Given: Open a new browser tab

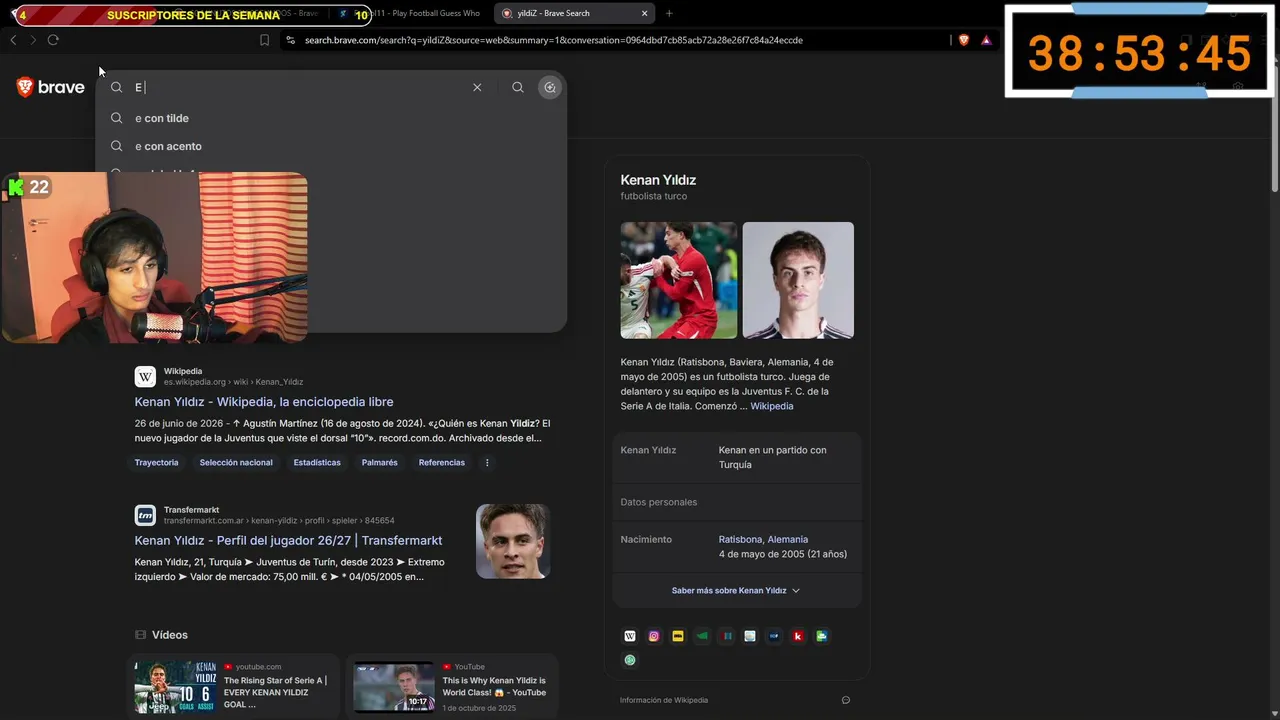Looking at the screenshot, I should pyautogui.click(x=669, y=14).
